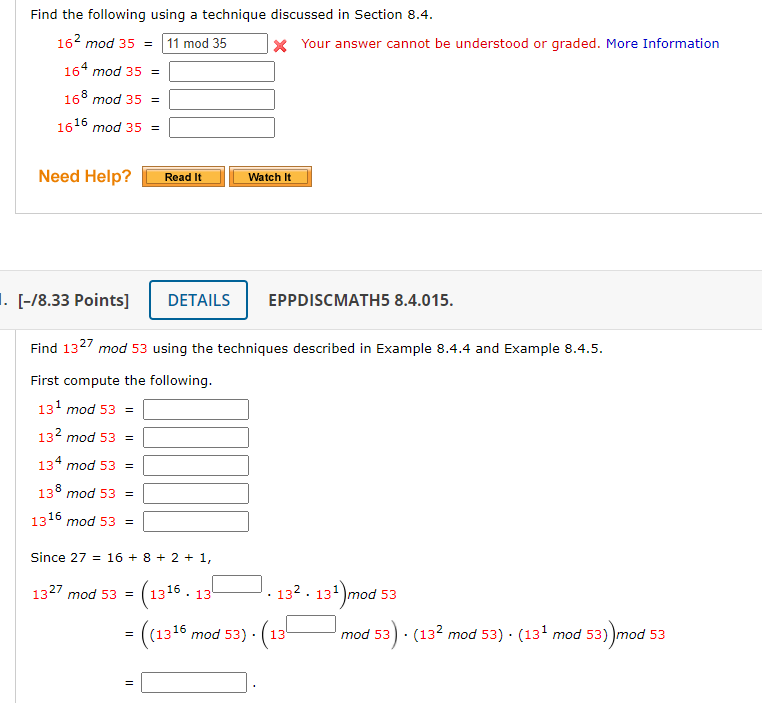Screen dimensions: 762x703
Task: Click the Watch It help button
Action: [270, 177]
